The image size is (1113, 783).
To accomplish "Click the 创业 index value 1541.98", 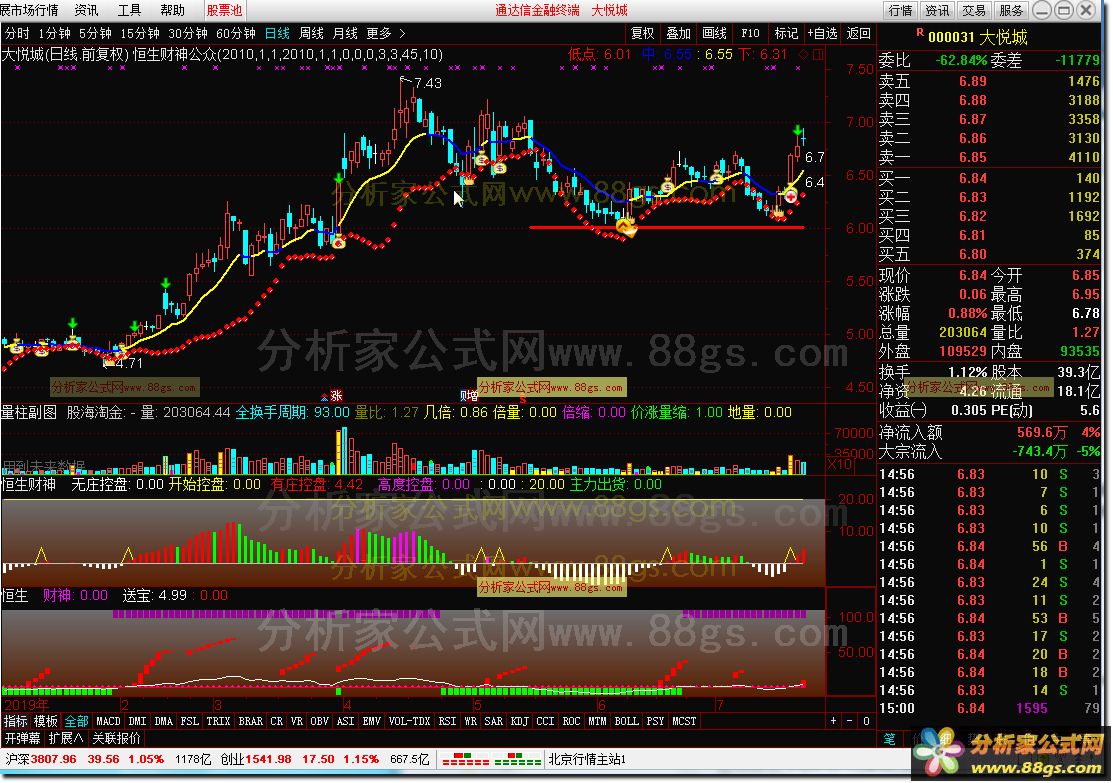I will coord(268,760).
